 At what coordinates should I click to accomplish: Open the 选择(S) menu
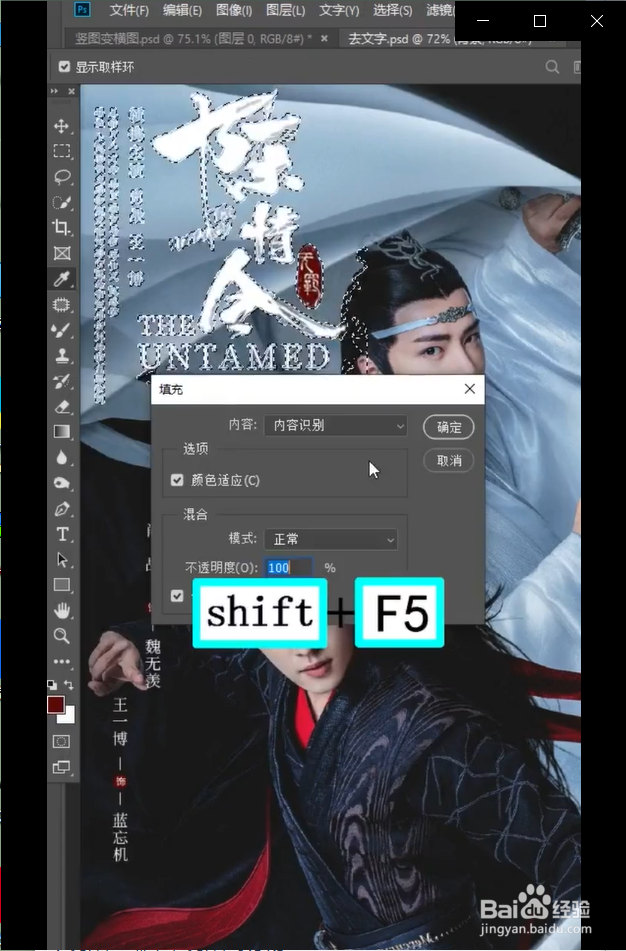click(392, 10)
